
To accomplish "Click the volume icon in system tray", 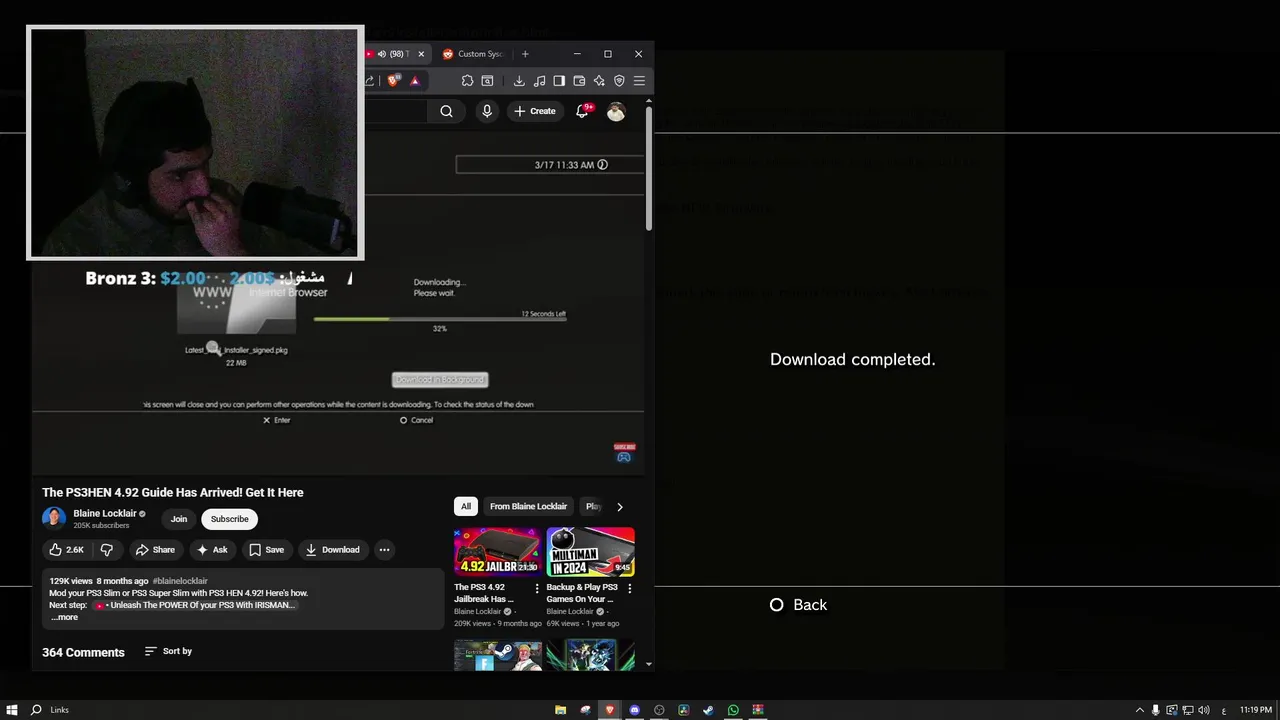I will coord(1203,710).
